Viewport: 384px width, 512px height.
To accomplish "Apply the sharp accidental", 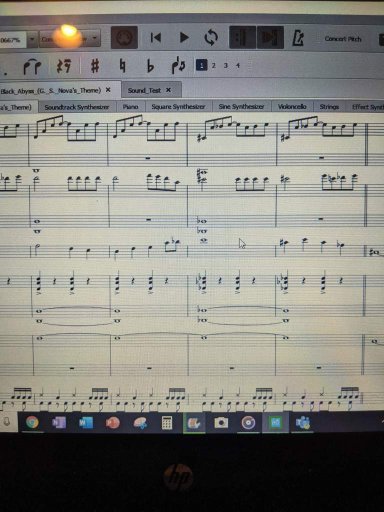I will tap(95, 65).
